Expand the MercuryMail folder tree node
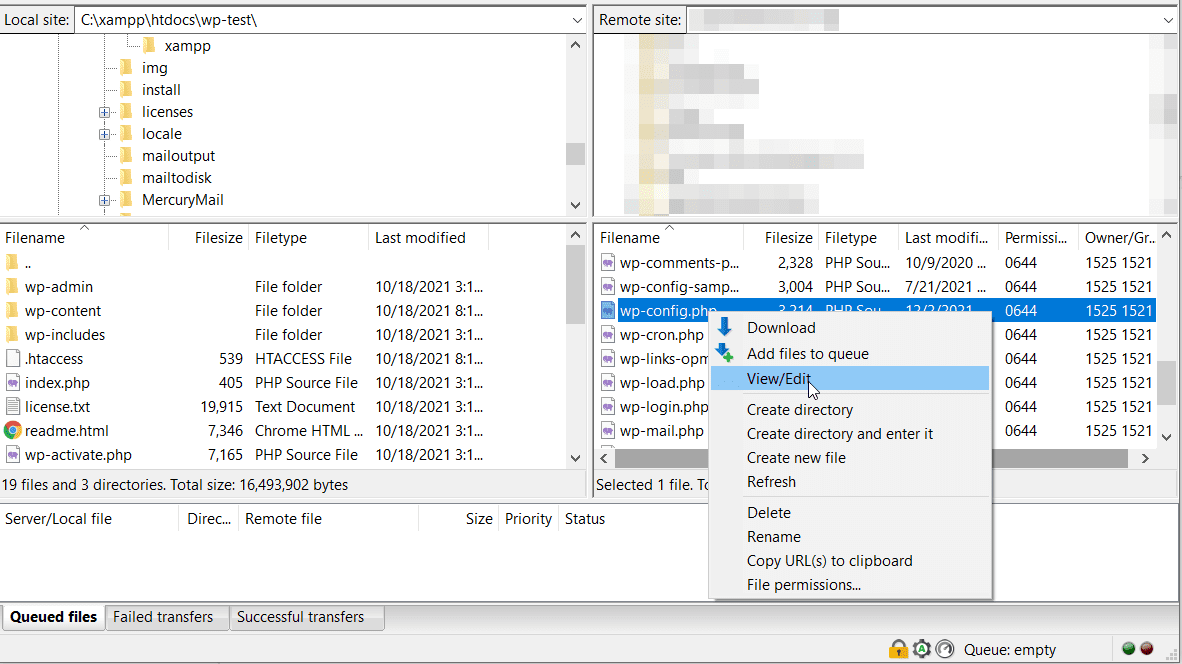 click(104, 200)
